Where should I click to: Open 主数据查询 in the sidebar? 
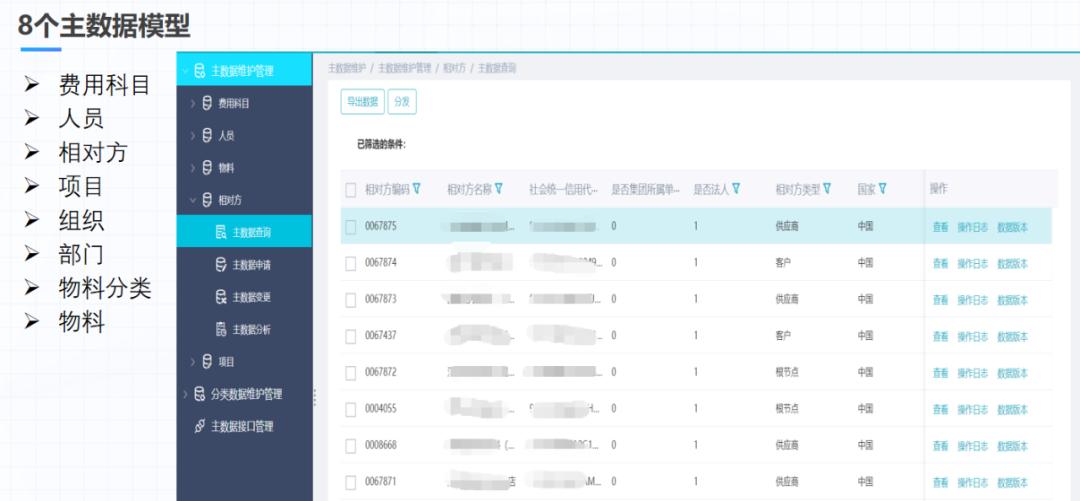251,232
